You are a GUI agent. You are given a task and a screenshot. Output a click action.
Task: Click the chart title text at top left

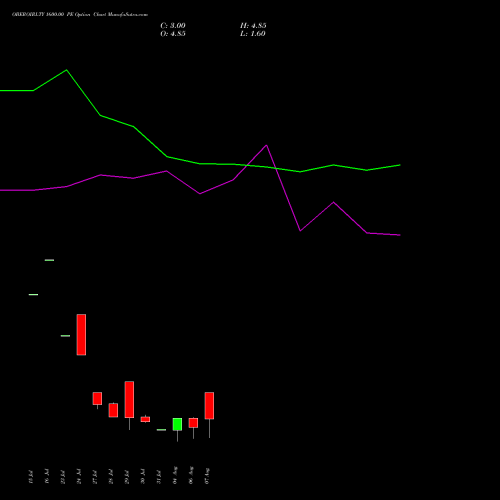(80, 15)
